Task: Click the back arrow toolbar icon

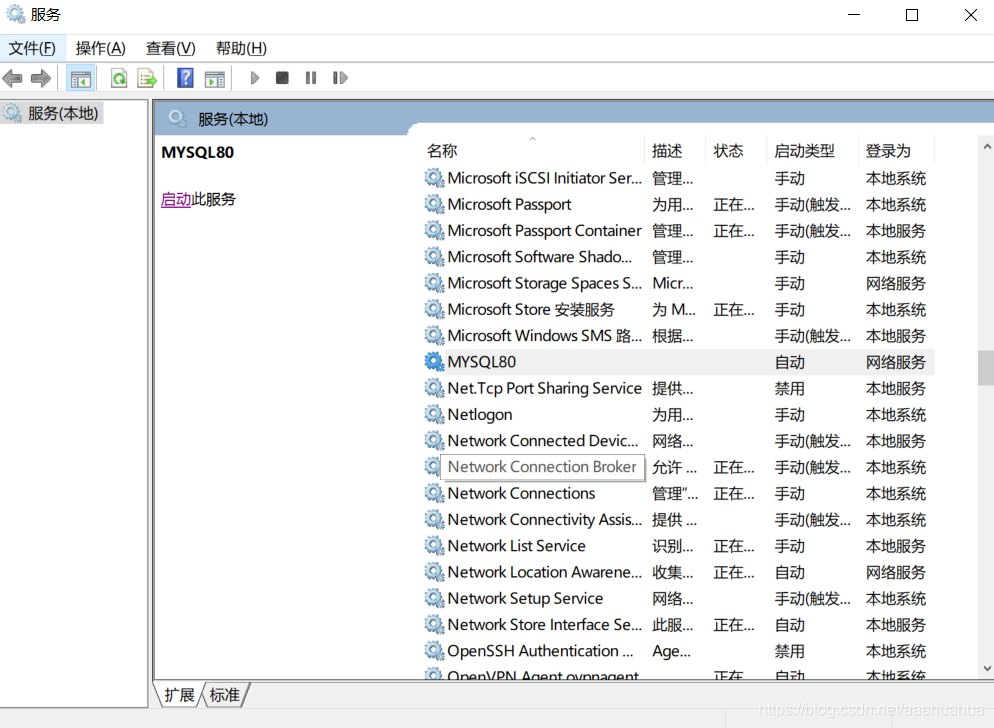Action: tap(13, 78)
